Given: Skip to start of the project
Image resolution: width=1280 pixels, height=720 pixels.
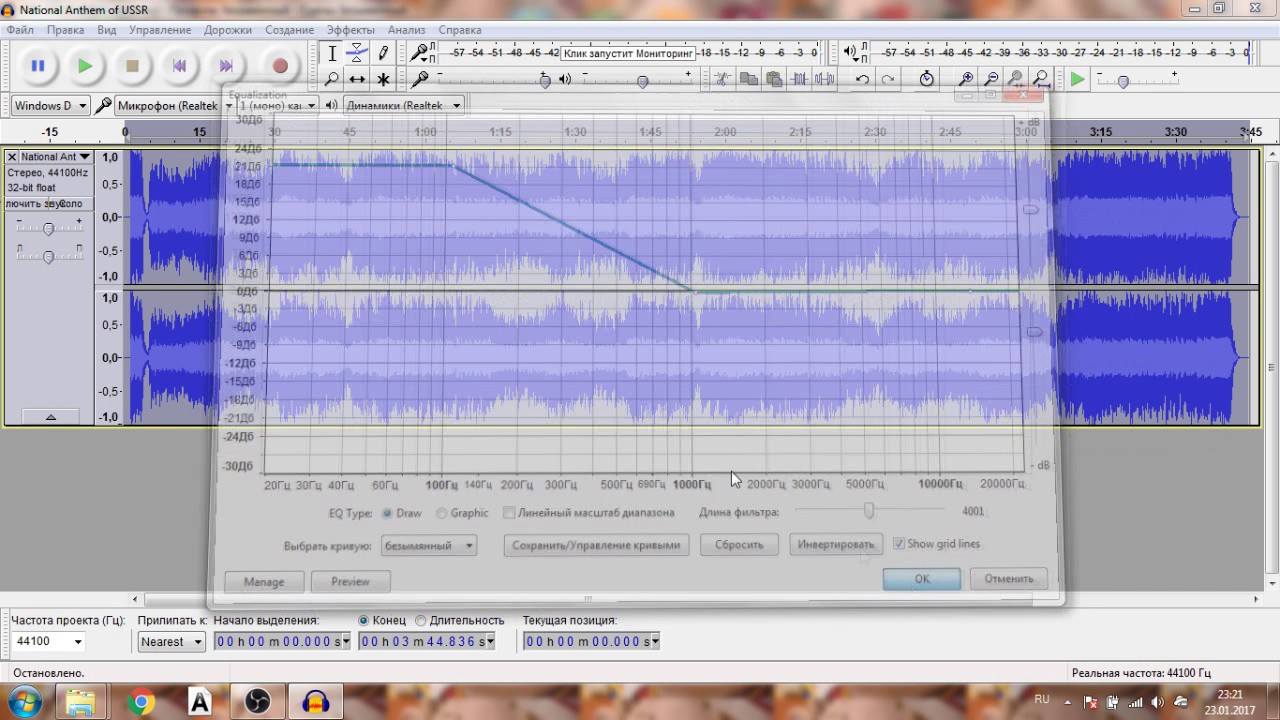Looking at the screenshot, I should point(179,66).
